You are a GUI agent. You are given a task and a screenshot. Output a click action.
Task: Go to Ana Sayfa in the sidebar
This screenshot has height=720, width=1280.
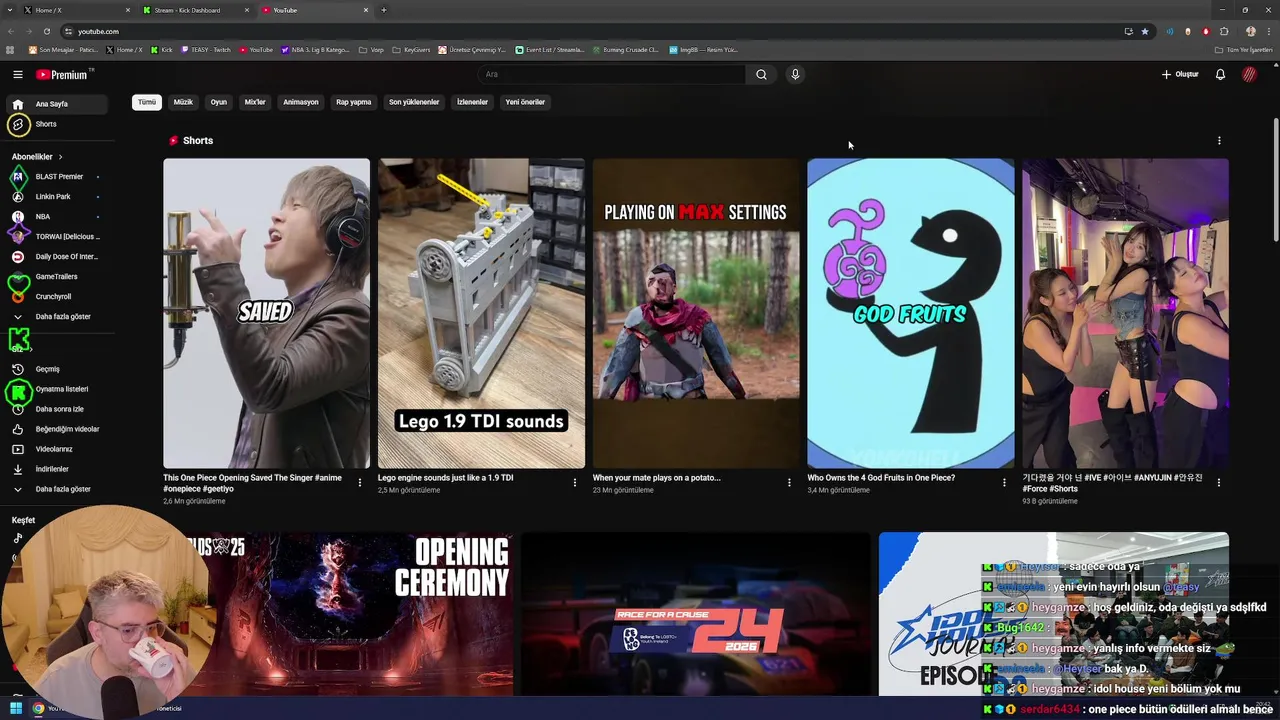coord(57,104)
